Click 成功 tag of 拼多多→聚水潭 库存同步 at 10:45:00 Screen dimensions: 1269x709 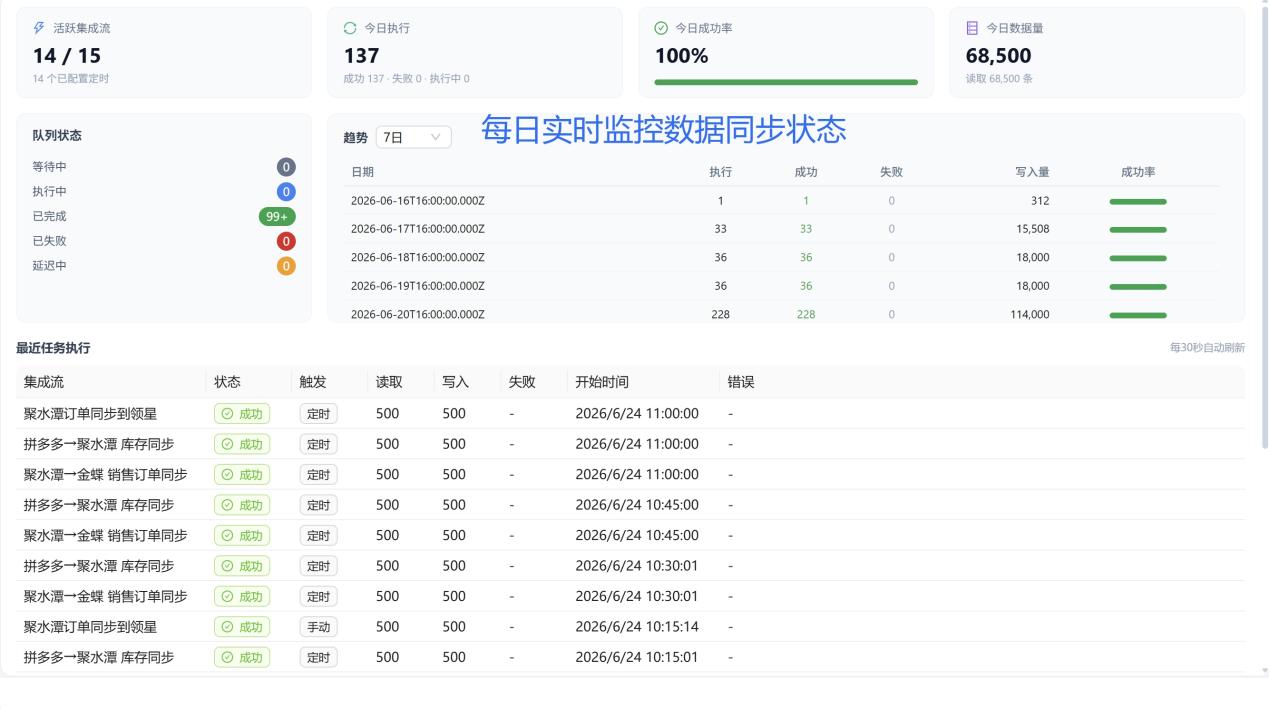click(242, 505)
